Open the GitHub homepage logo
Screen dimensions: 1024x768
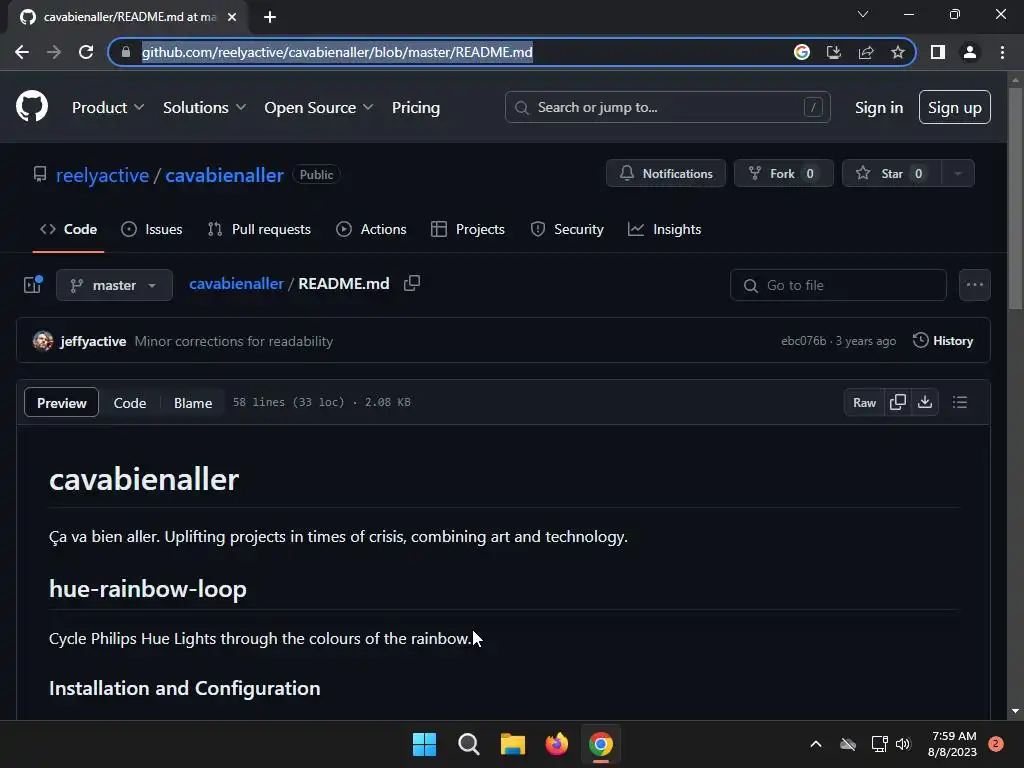(x=32, y=106)
